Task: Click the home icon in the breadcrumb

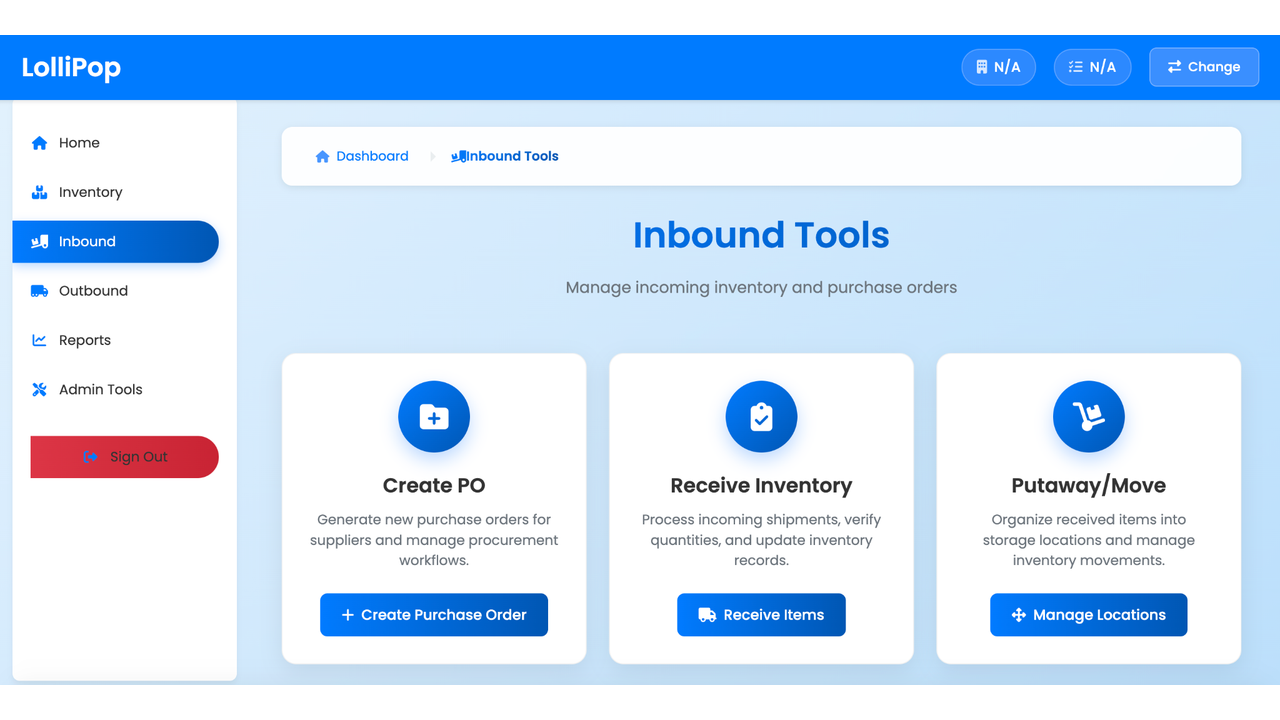Action: tap(322, 156)
